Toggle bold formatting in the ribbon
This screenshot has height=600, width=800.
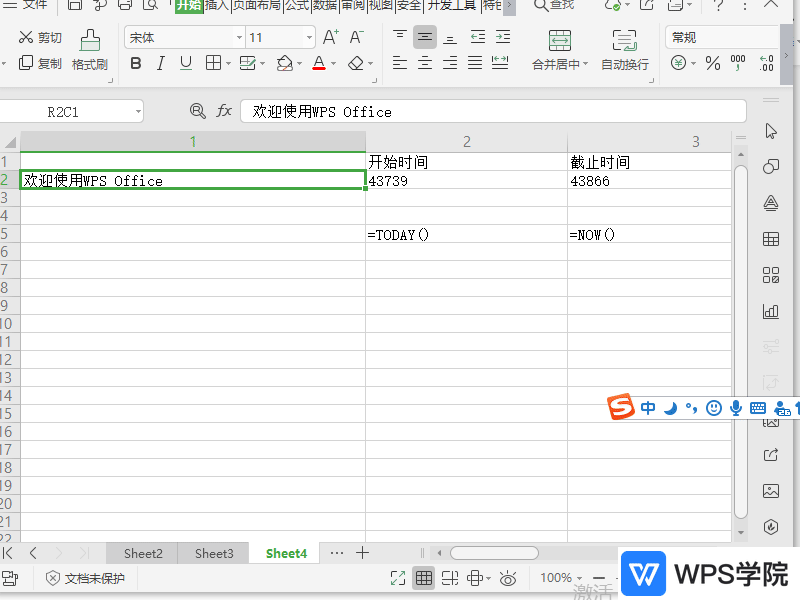point(135,64)
